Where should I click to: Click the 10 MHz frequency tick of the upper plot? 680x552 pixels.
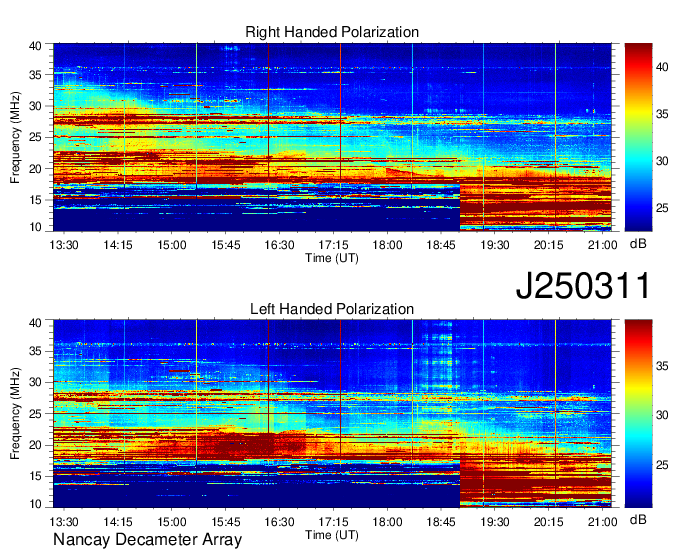point(36,227)
